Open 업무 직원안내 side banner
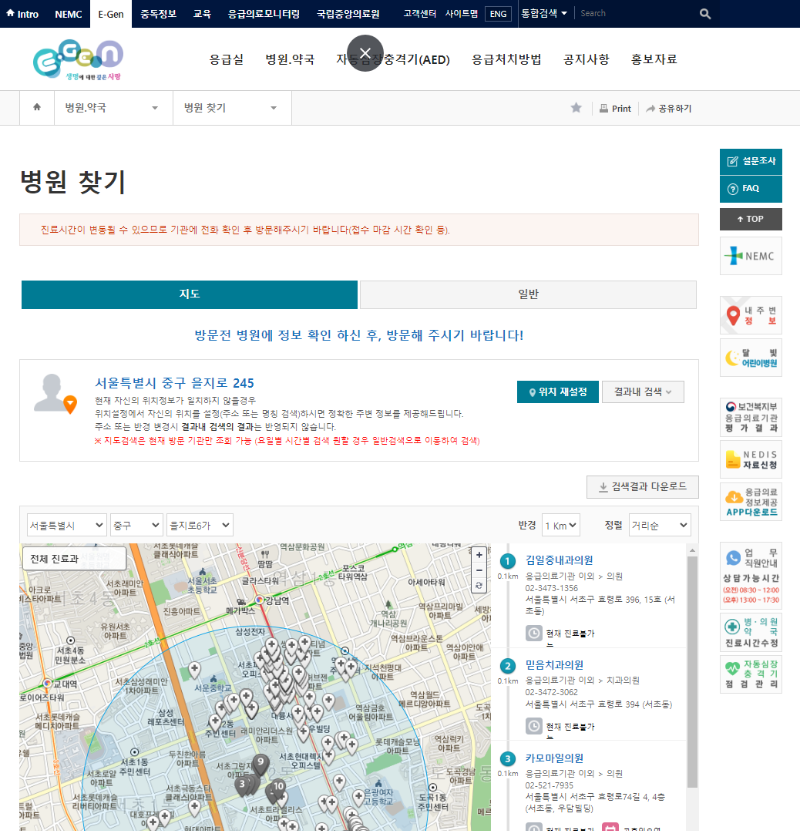This screenshot has width=800, height=831. (751, 576)
